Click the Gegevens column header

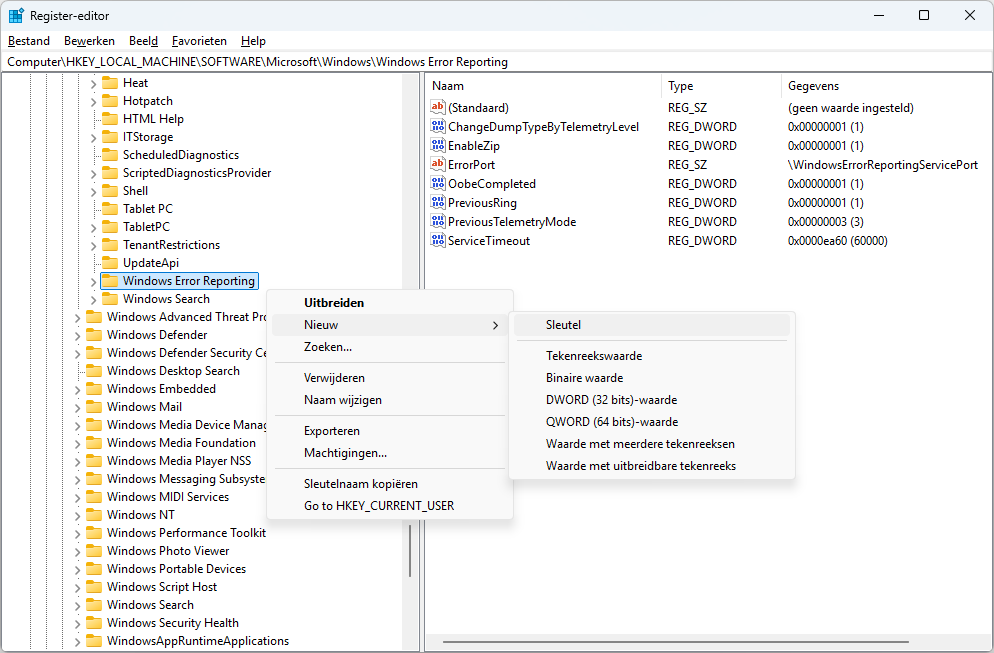886,86
